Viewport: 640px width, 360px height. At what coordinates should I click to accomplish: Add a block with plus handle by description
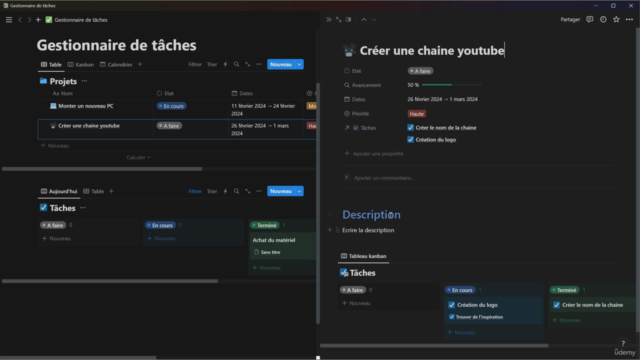click(329, 230)
